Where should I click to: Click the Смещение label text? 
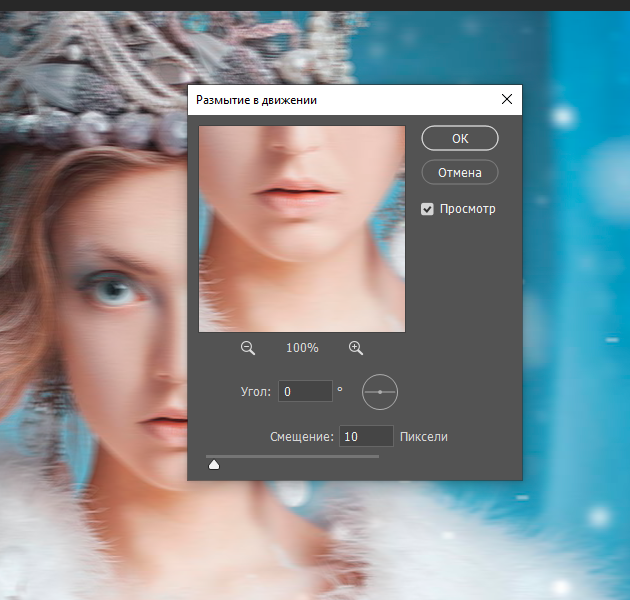point(300,437)
